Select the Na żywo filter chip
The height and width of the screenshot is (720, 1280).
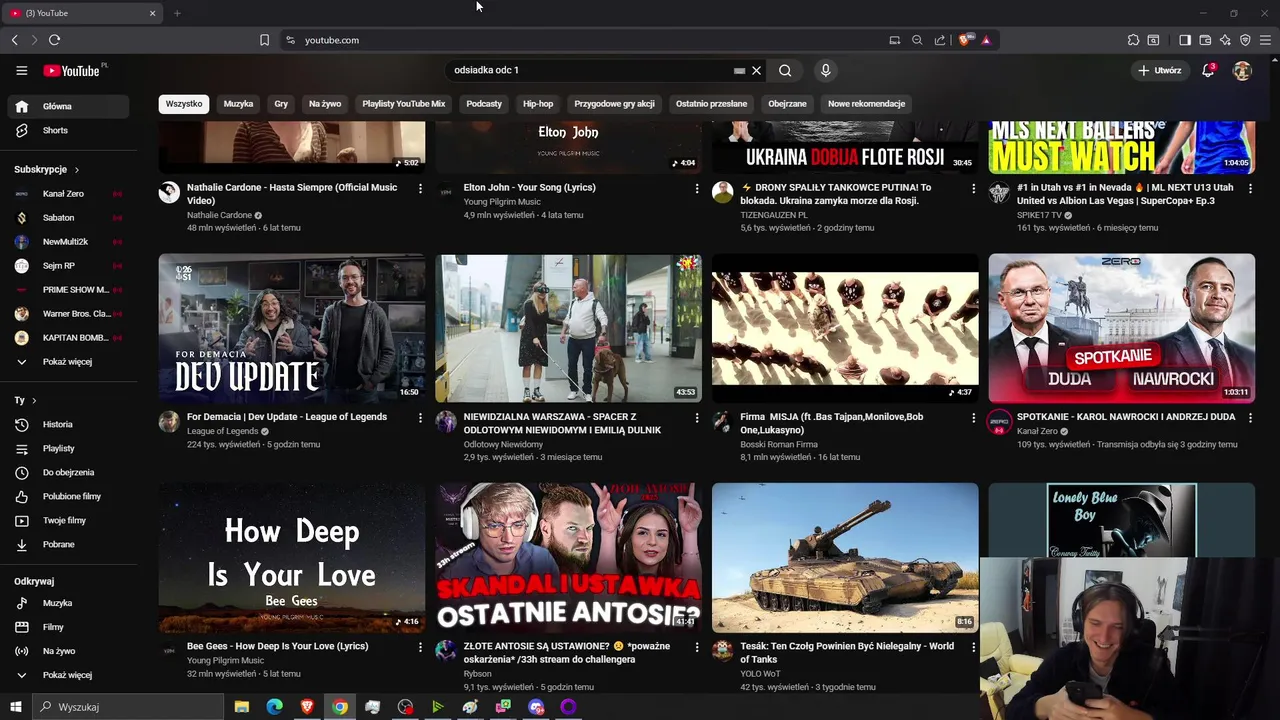pyautogui.click(x=325, y=103)
